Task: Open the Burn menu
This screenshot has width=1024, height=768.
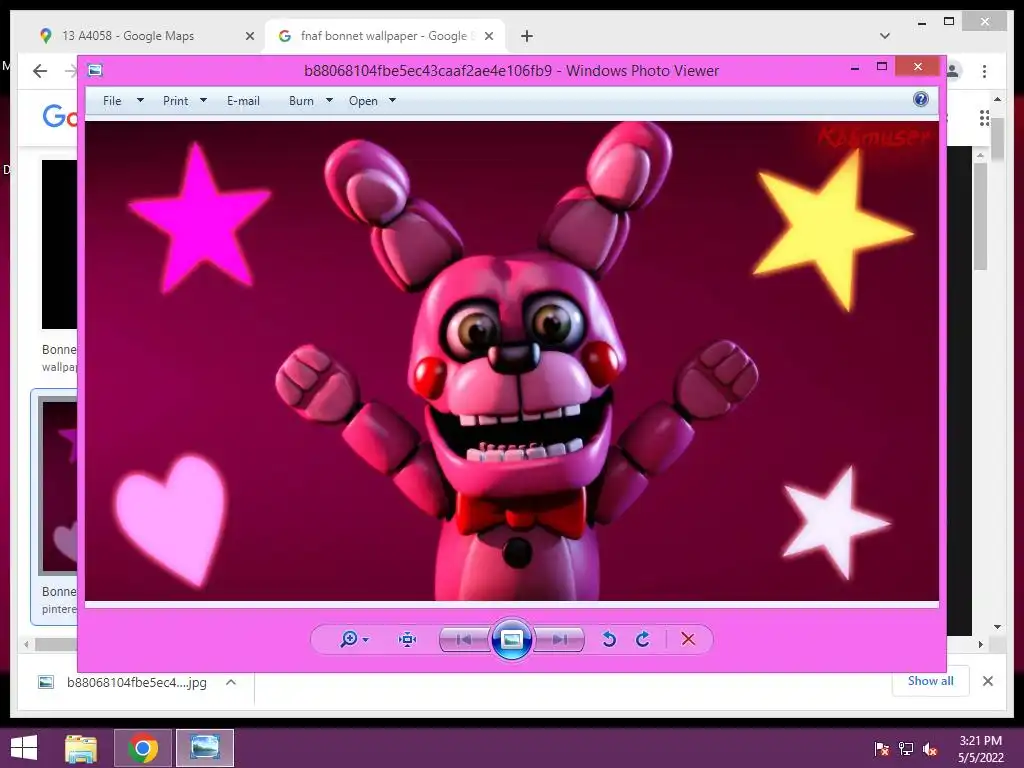Action: coord(301,101)
